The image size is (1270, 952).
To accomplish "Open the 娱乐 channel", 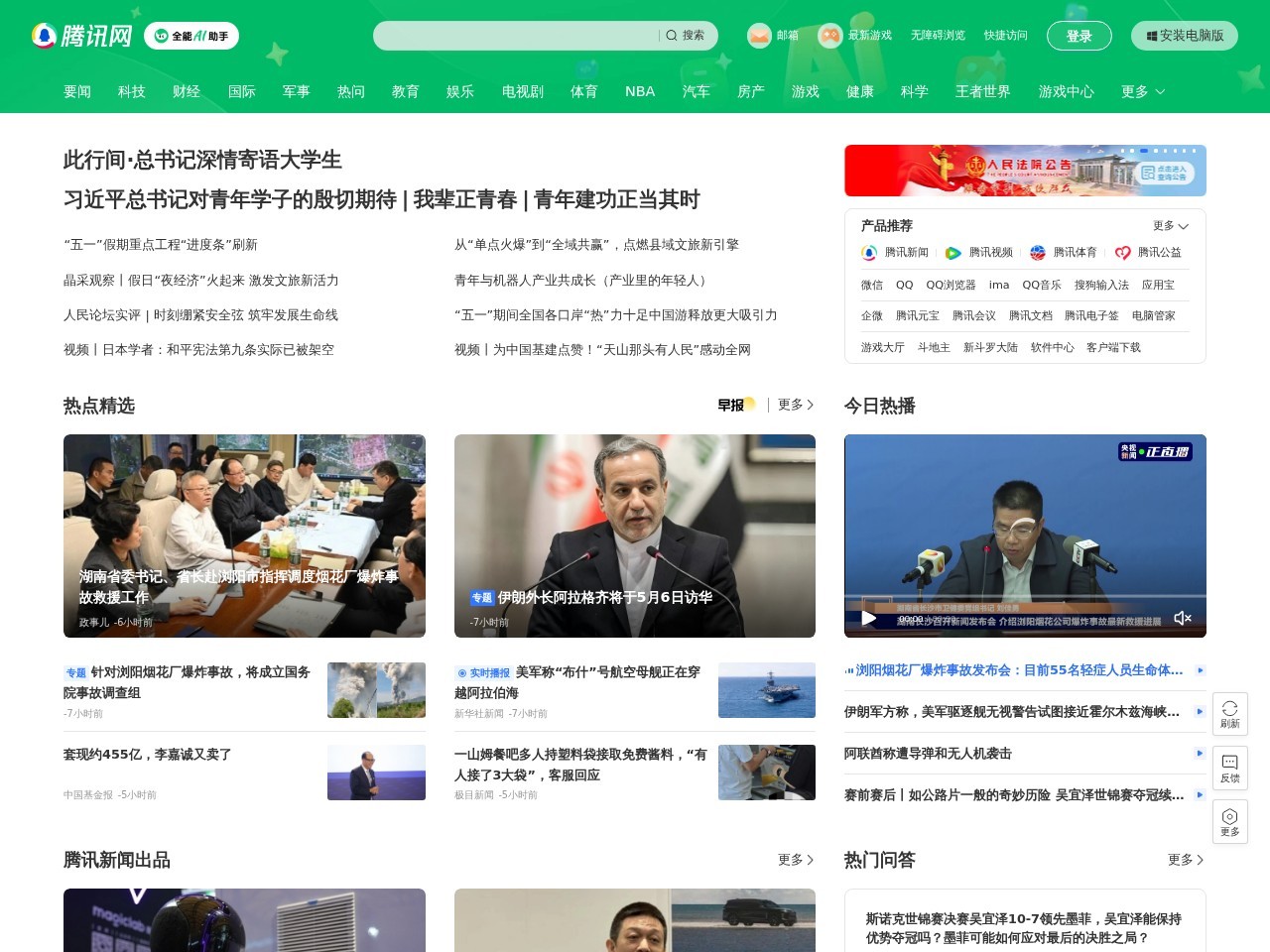I will click(x=460, y=91).
